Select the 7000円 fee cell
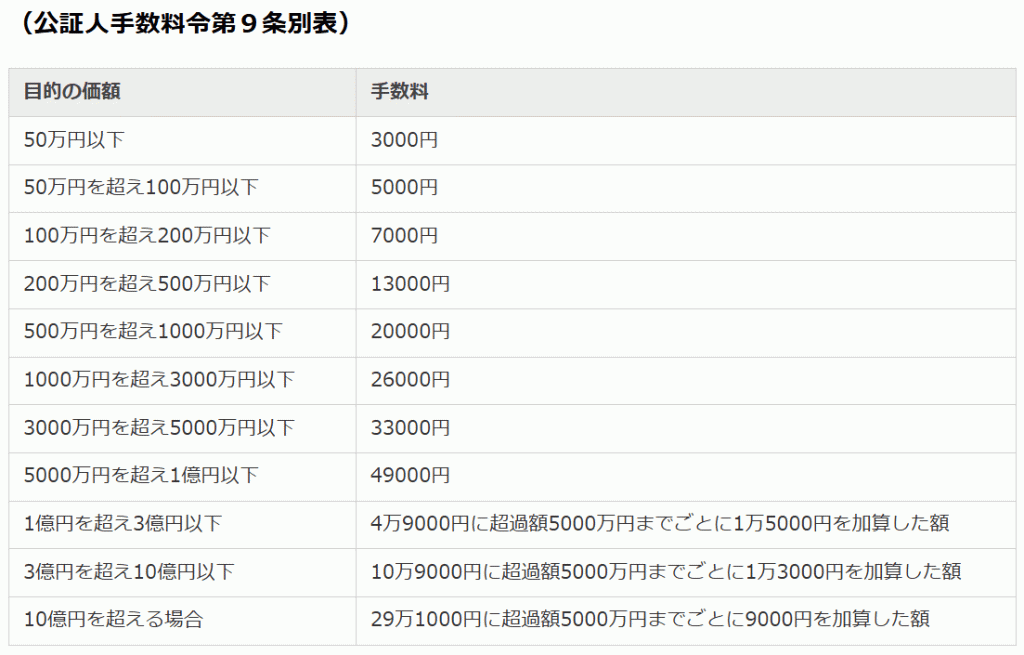 (x=398, y=236)
